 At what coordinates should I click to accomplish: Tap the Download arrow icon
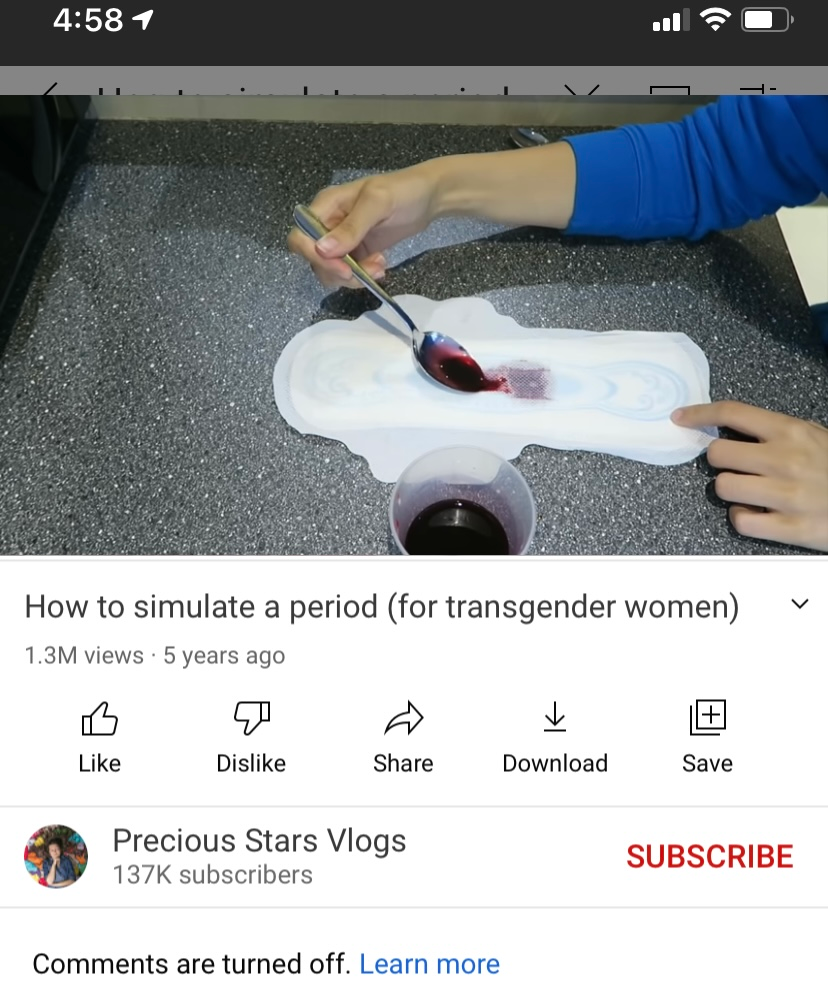point(555,716)
